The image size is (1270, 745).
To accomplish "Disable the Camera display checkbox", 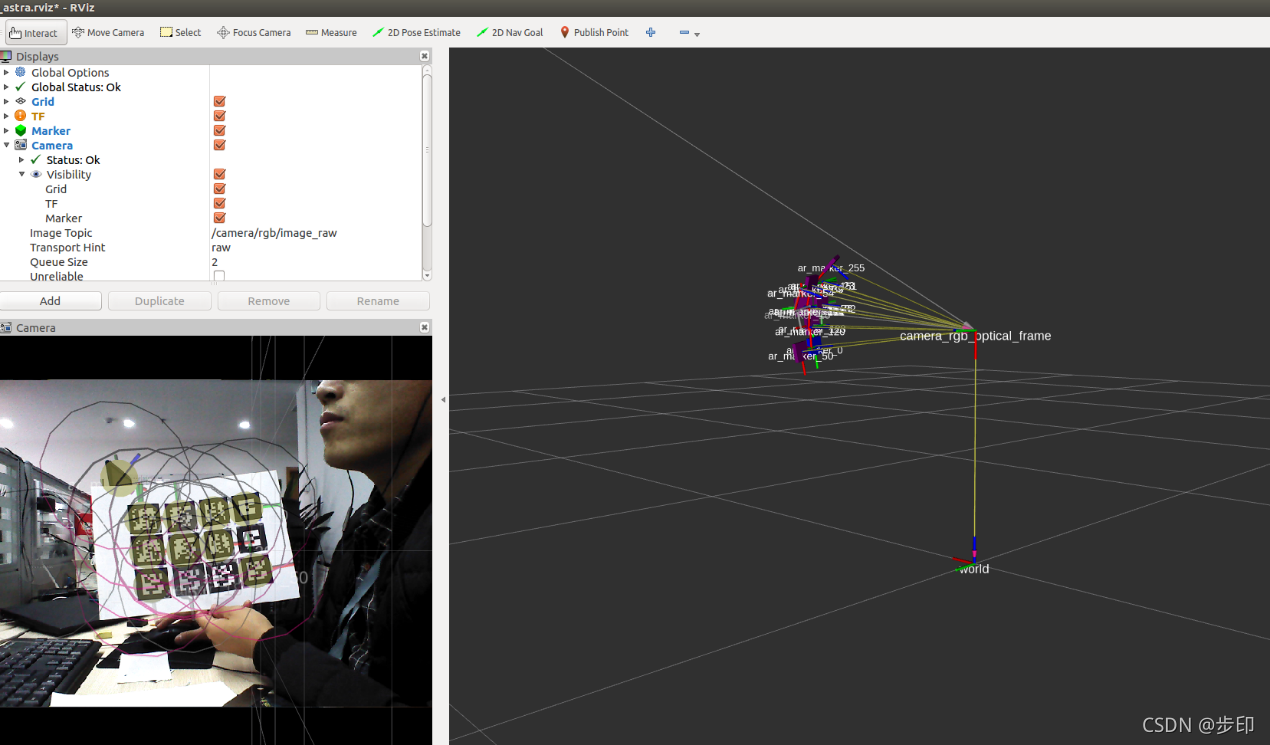I will [219, 145].
